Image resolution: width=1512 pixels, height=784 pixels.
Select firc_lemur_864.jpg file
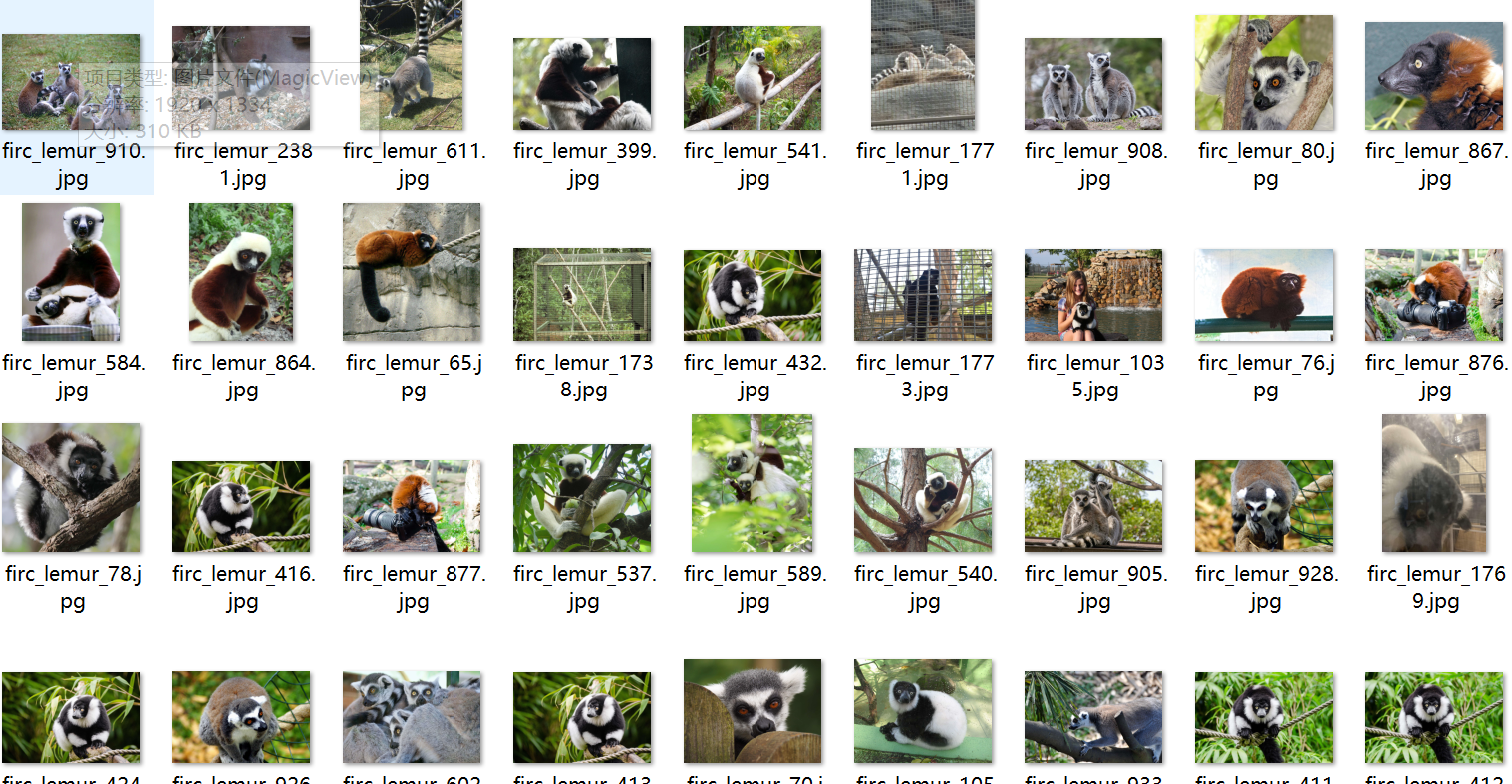coord(241,272)
